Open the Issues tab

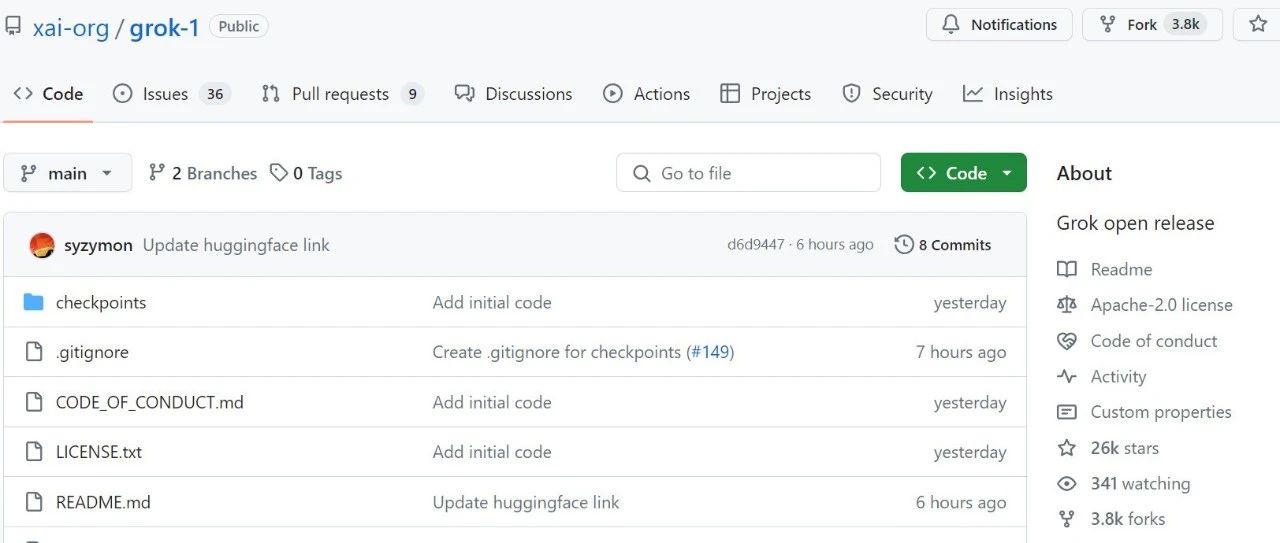coord(172,94)
